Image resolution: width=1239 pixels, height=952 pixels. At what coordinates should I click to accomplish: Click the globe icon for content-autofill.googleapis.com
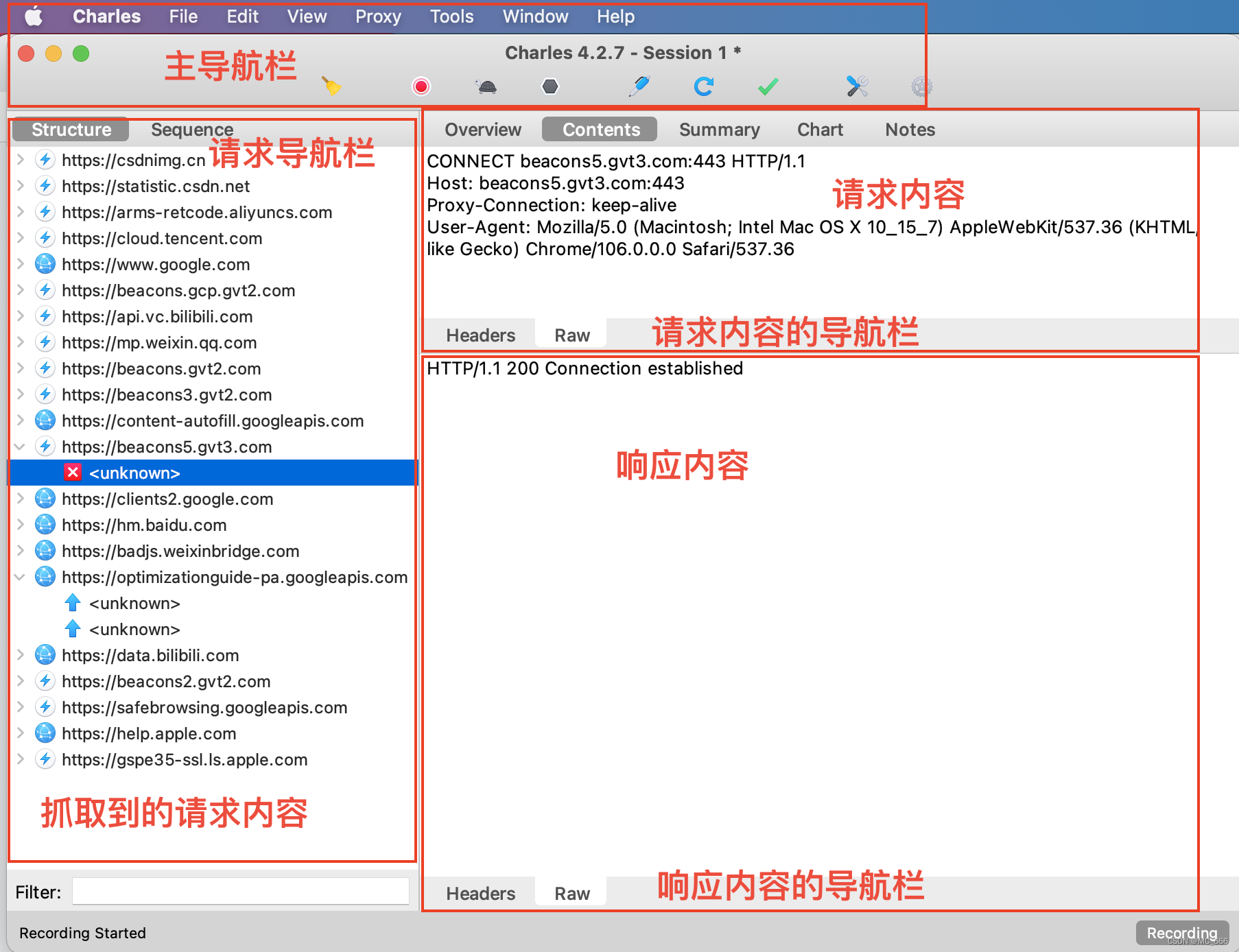point(45,420)
